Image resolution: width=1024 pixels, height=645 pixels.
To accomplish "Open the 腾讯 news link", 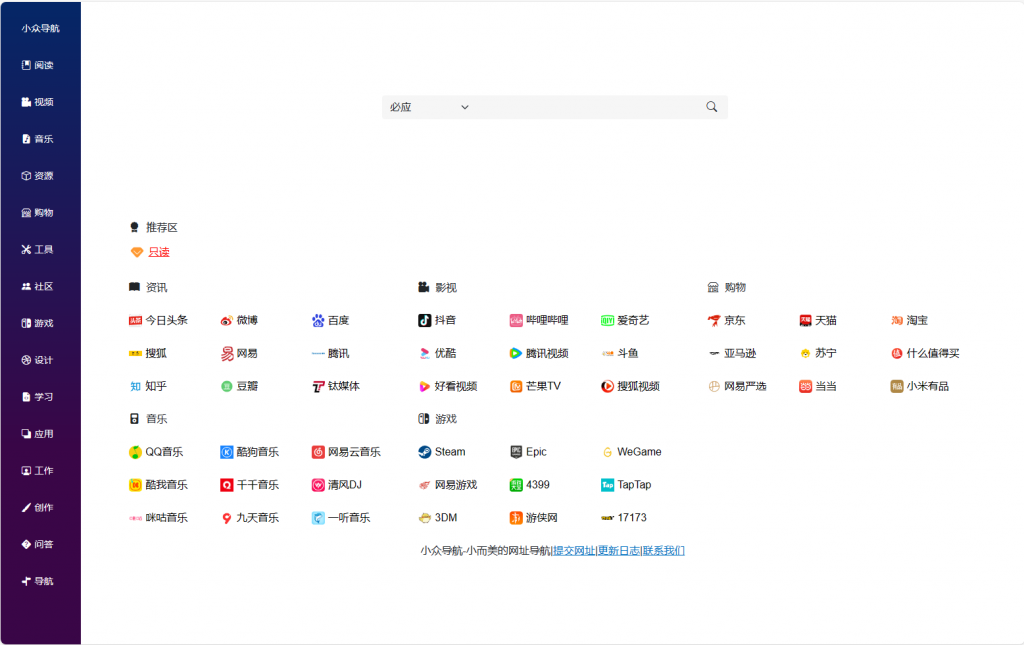I will click(331, 354).
